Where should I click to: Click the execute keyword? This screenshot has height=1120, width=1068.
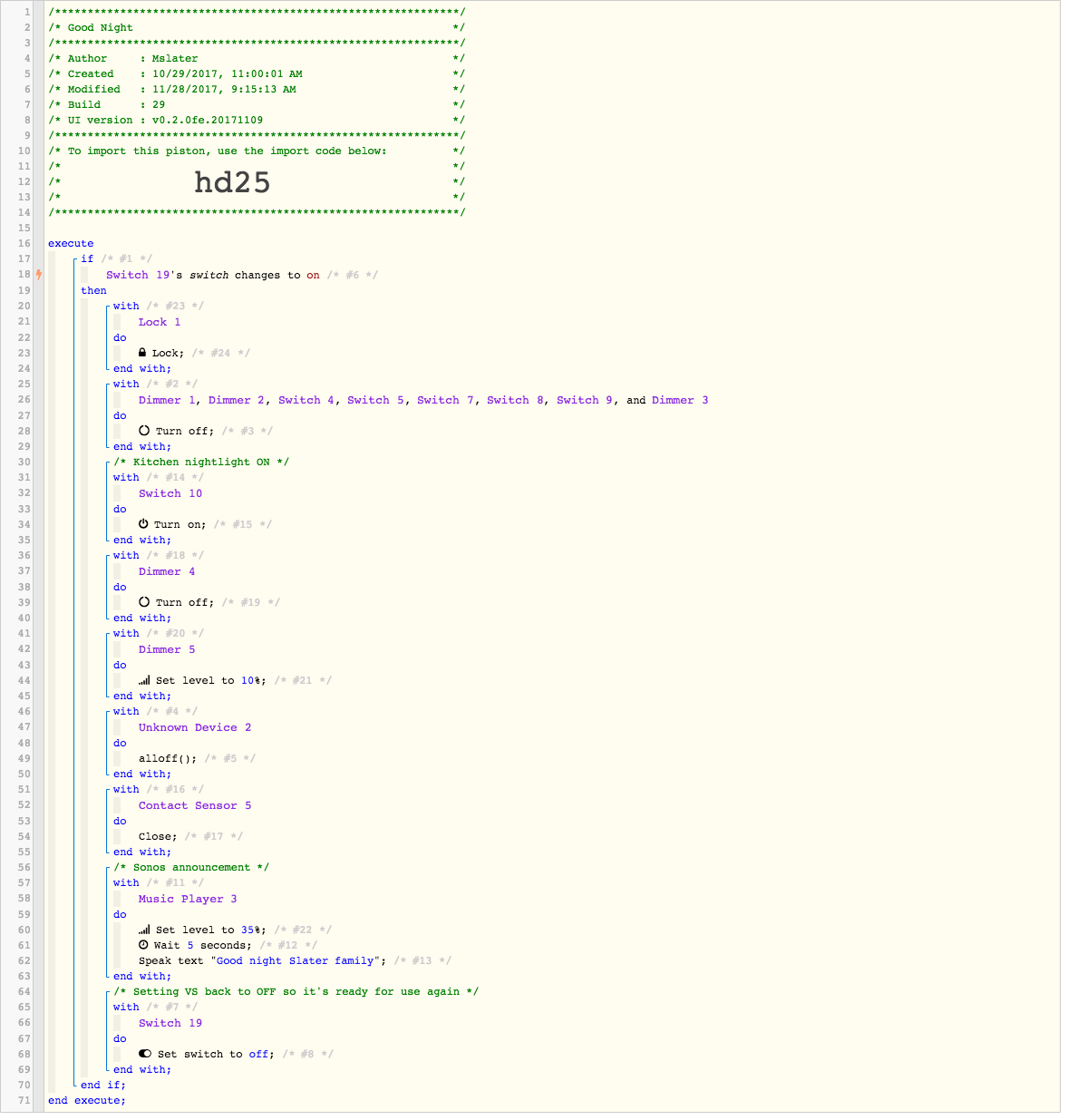click(71, 243)
